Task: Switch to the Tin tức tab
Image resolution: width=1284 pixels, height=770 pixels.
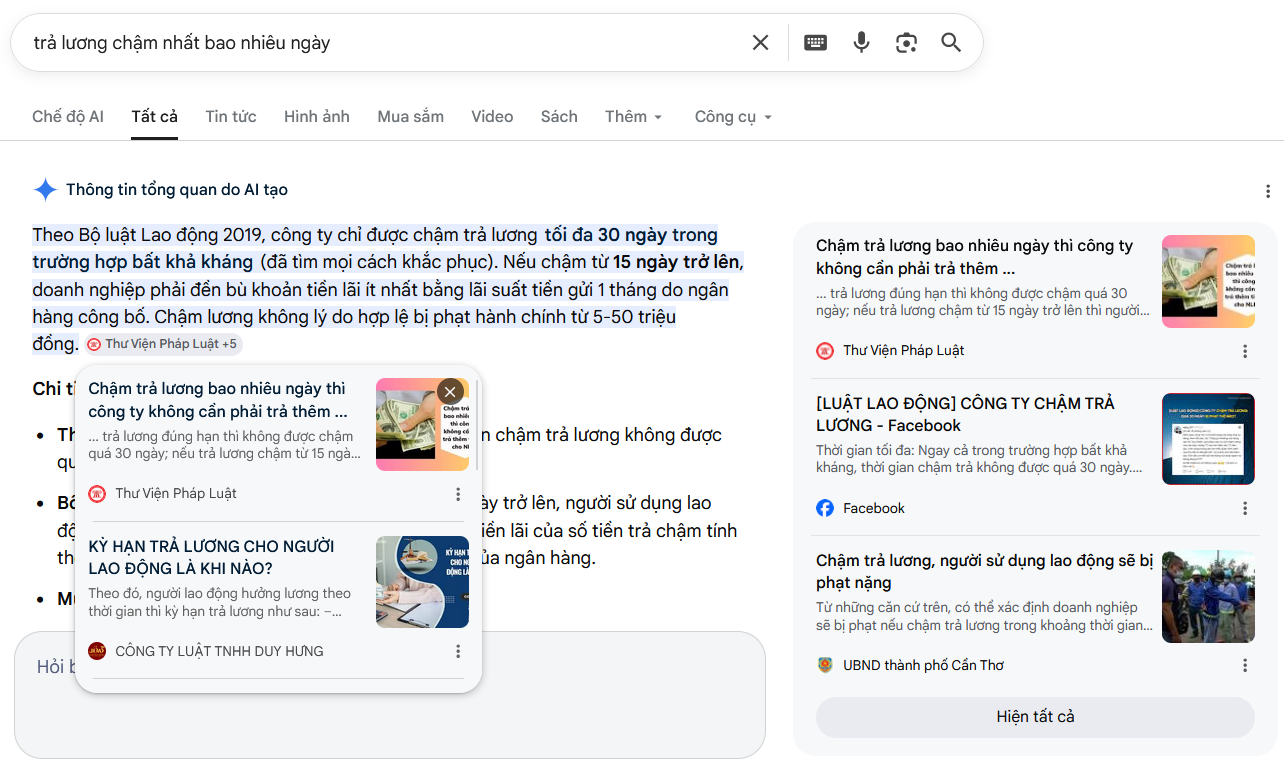Action: pos(231,117)
